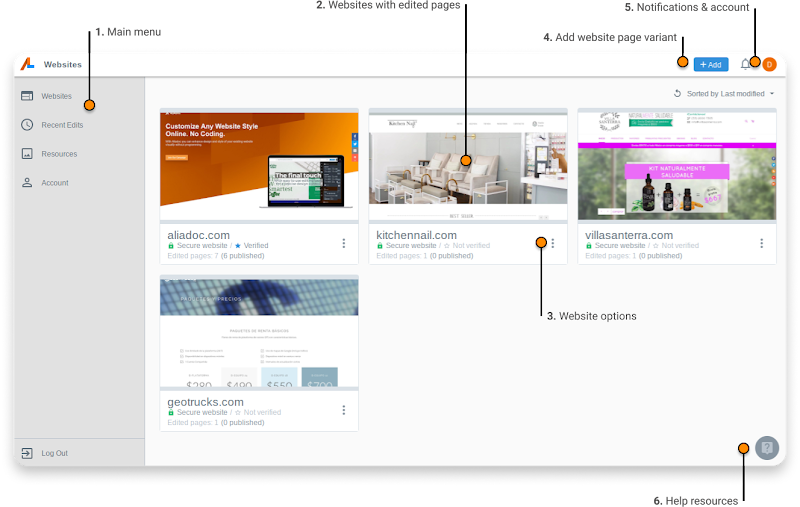The height and width of the screenshot is (507, 800).
Task: Click the blue verified star on aliadoc.com
Action: tap(238, 246)
